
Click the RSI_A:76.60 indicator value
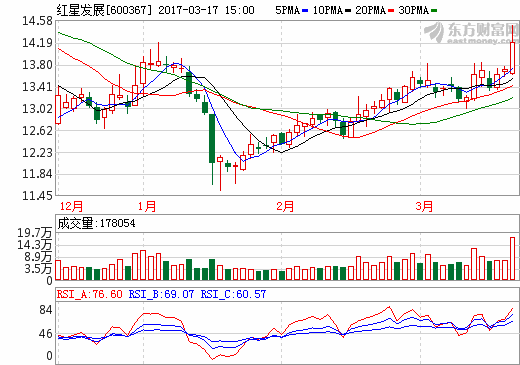90,294
